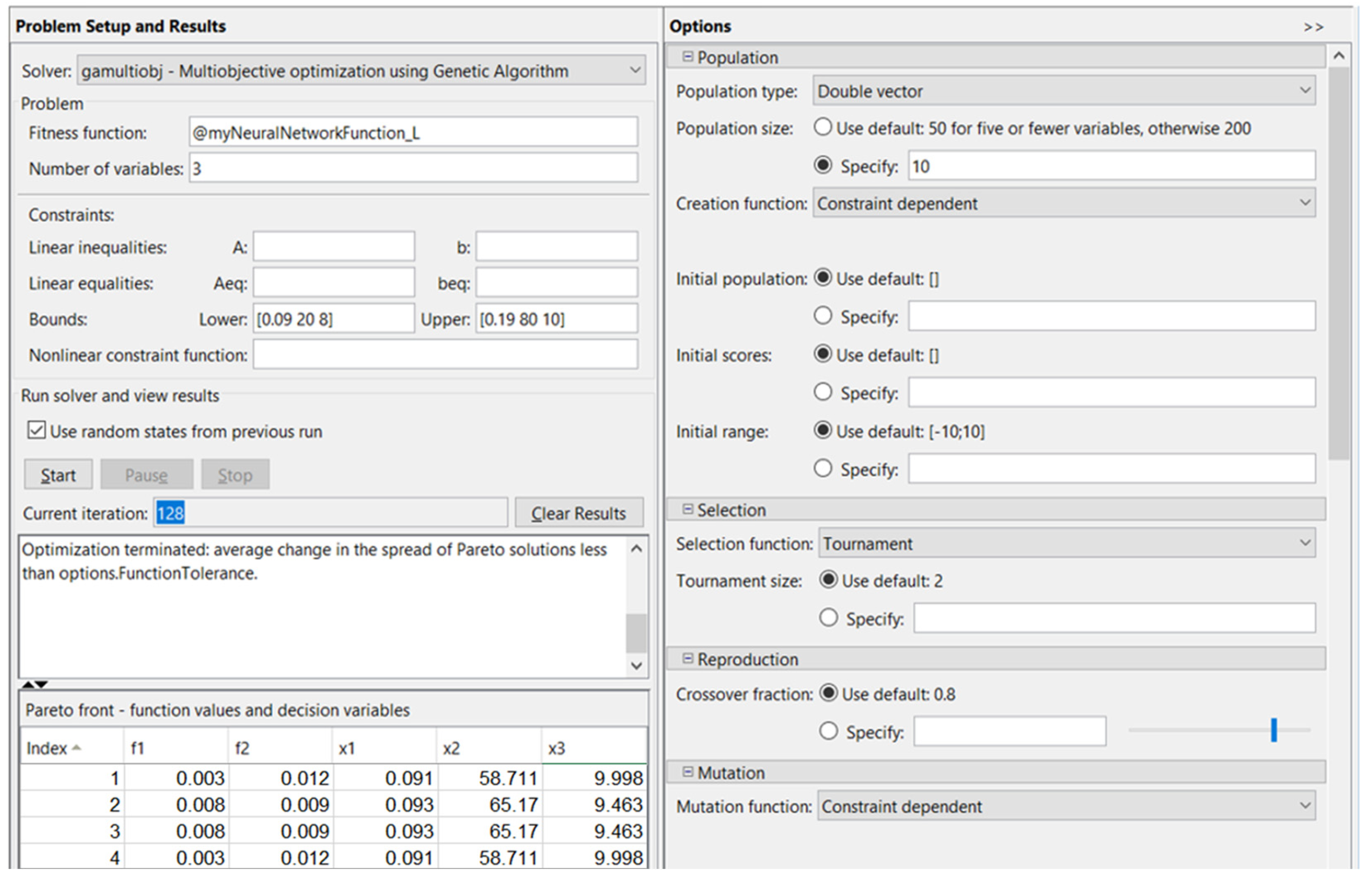This screenshot has height=883, width=1372.
Task: Click the Crossover fraction slider handle
Action: [1273, 731]
